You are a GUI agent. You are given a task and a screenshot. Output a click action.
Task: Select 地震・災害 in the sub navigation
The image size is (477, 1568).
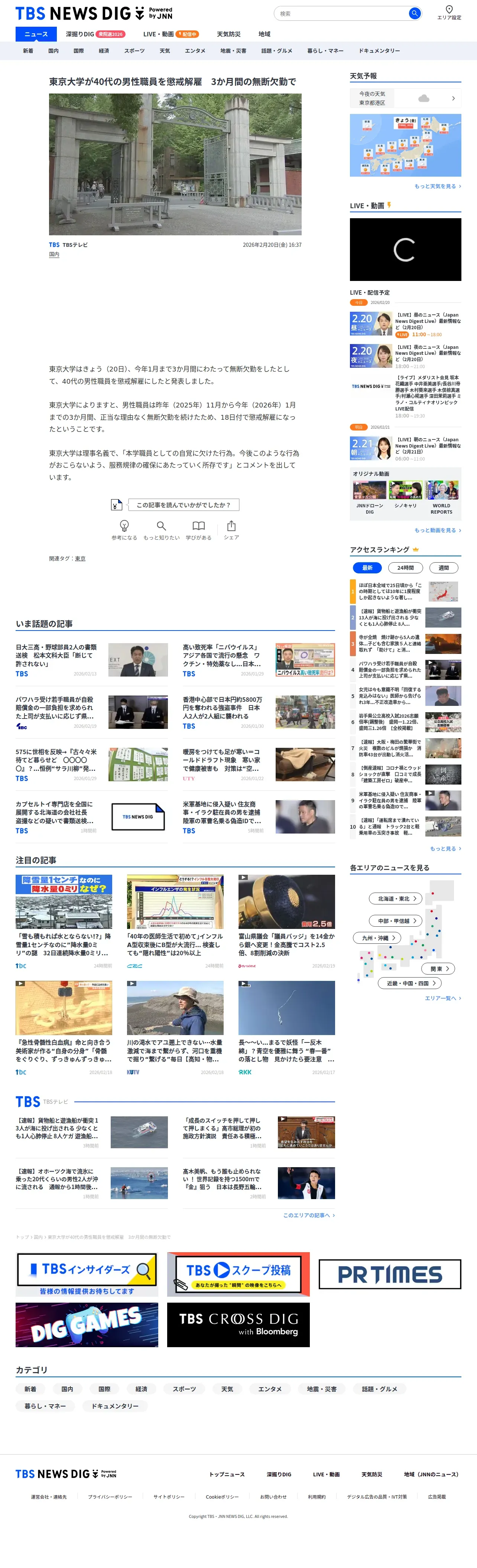click(233, 51)
